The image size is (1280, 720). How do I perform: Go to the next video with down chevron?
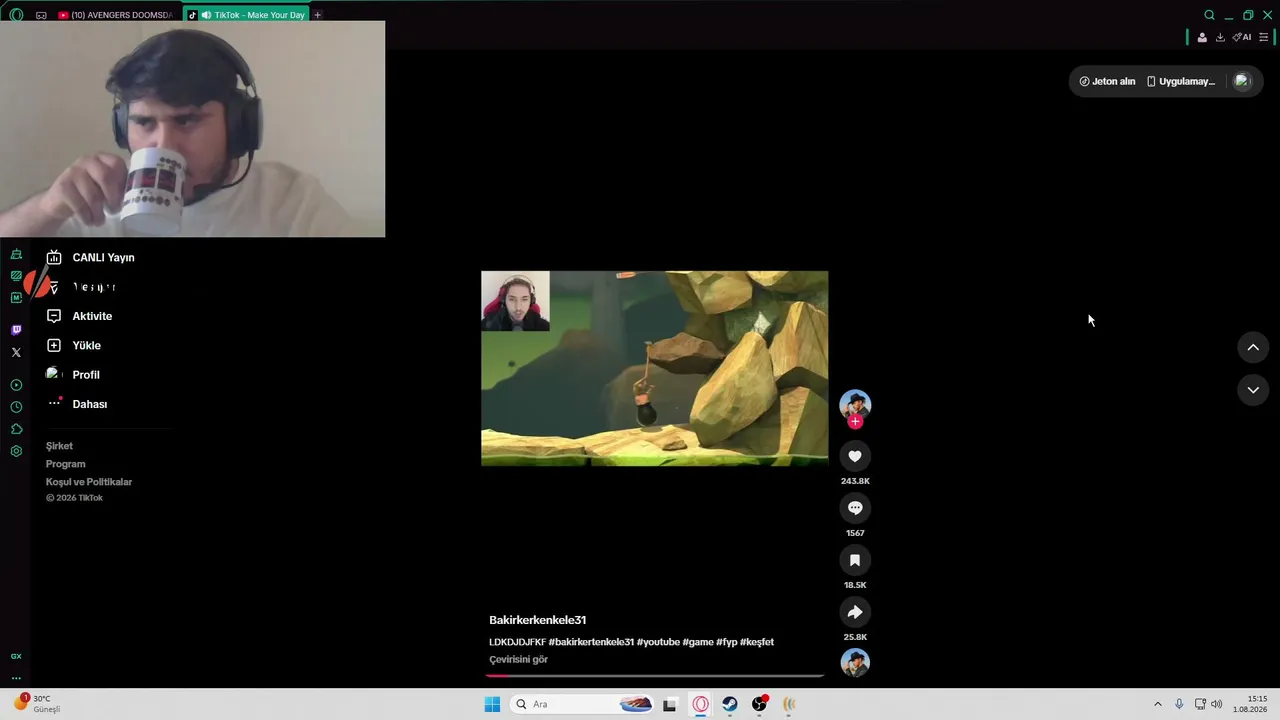1253,390
